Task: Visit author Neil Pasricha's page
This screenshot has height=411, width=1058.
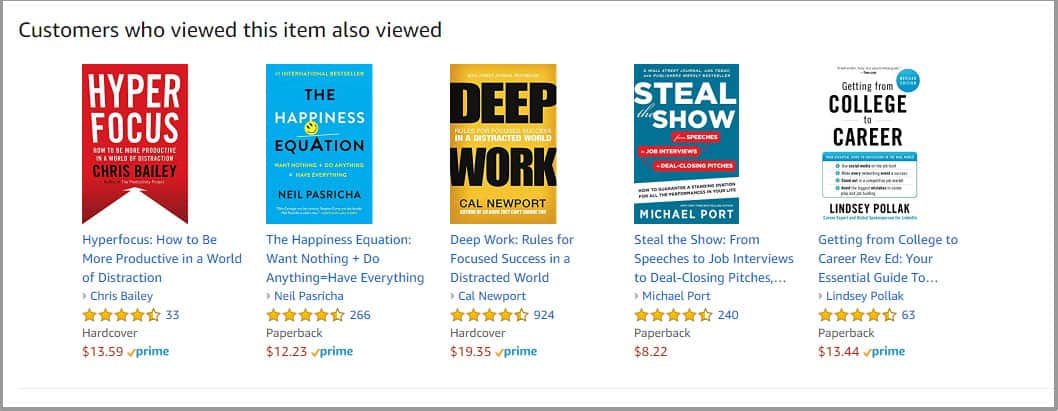Action: pos(309,296)
